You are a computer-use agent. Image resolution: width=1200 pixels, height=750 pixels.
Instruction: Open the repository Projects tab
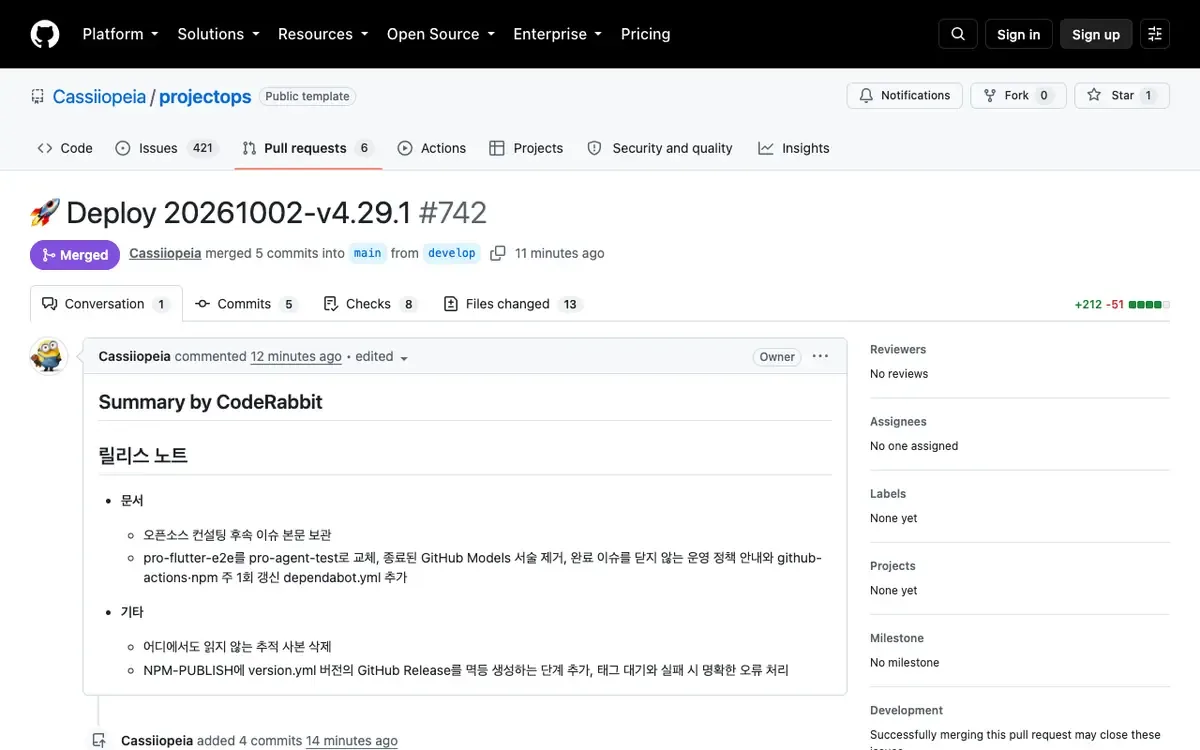526,148
